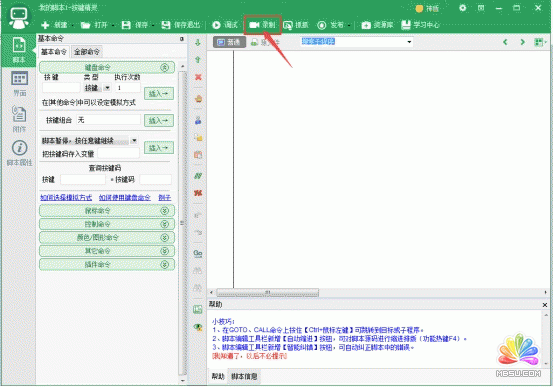Click green down arrow in vertical toolbar
This screenshot has height=387, width=553.
point(198,43)
